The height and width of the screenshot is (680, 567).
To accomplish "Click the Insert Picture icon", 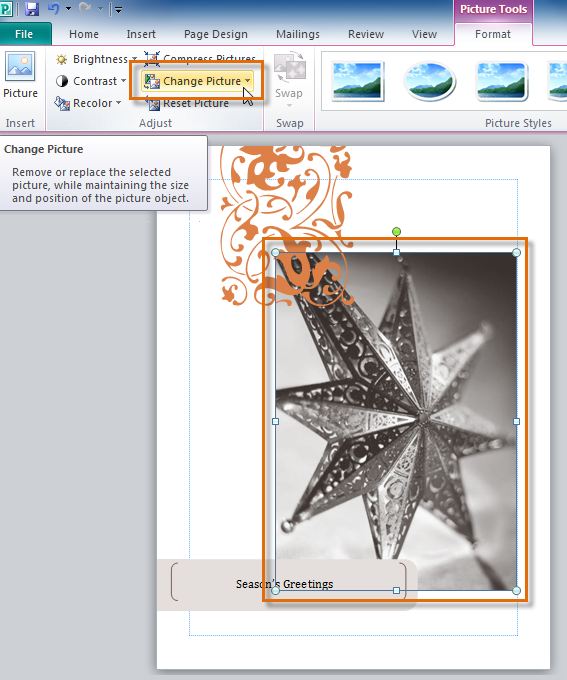I will point(20,66).
